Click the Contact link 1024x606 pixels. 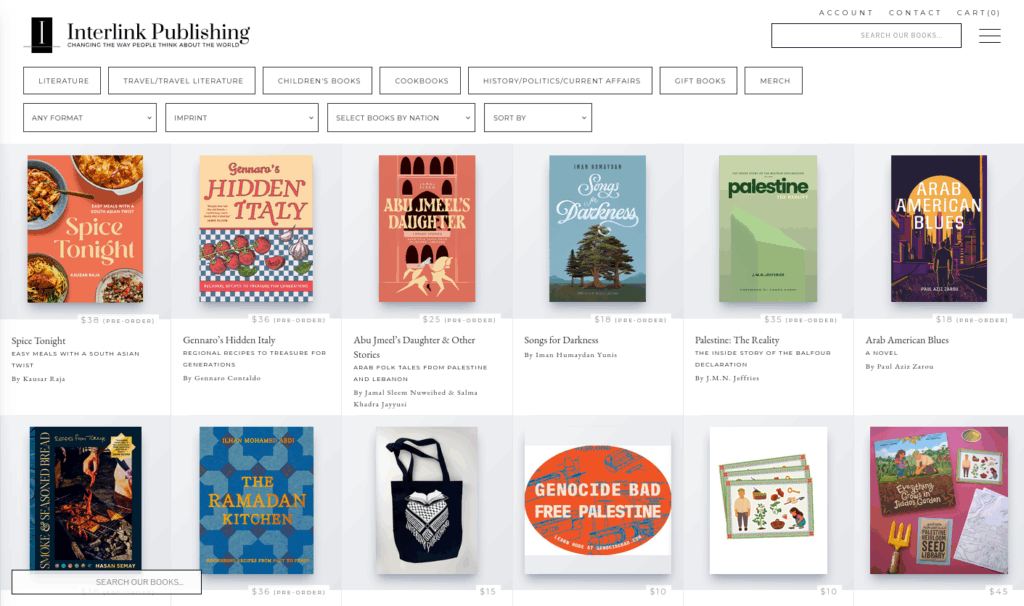tap(915, 12)
